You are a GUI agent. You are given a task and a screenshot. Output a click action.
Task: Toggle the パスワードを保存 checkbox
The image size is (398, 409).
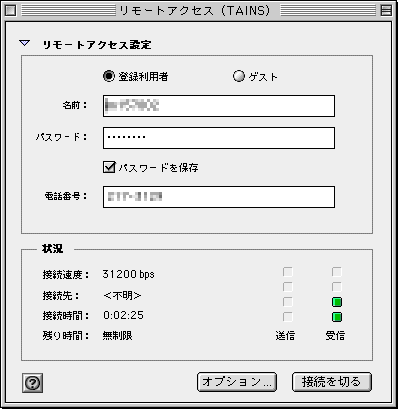point(109,167)
